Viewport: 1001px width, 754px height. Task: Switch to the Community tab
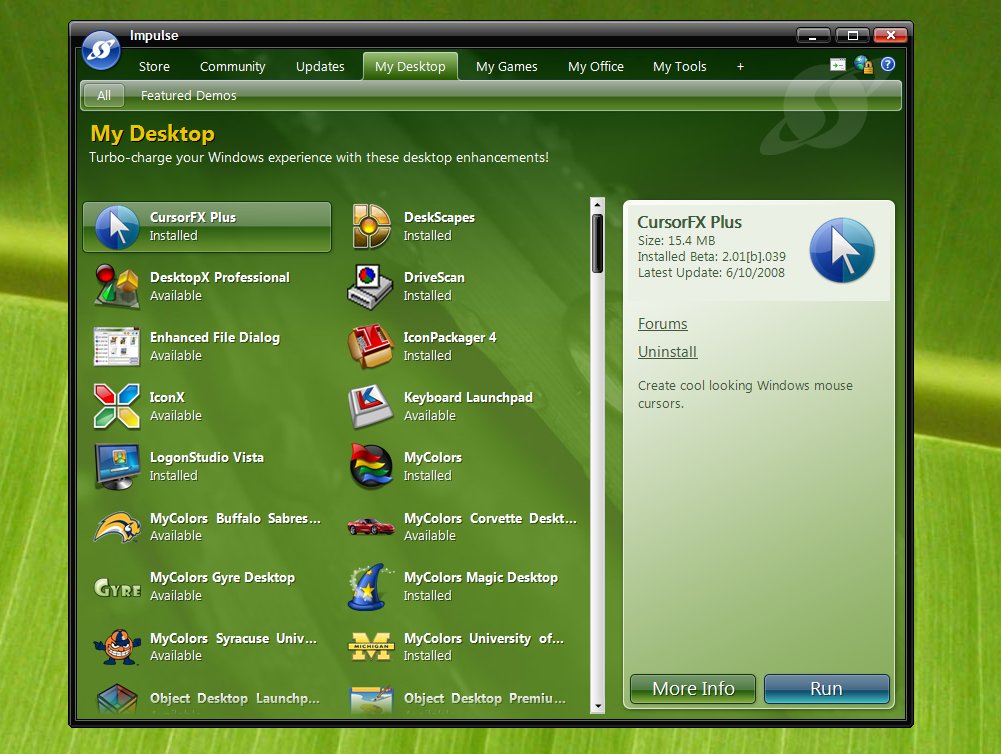click(x=232, y=66)
